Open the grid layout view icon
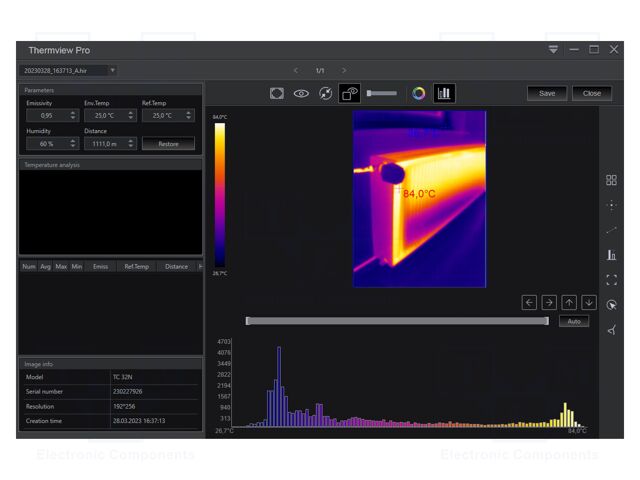 pos(611,180)
